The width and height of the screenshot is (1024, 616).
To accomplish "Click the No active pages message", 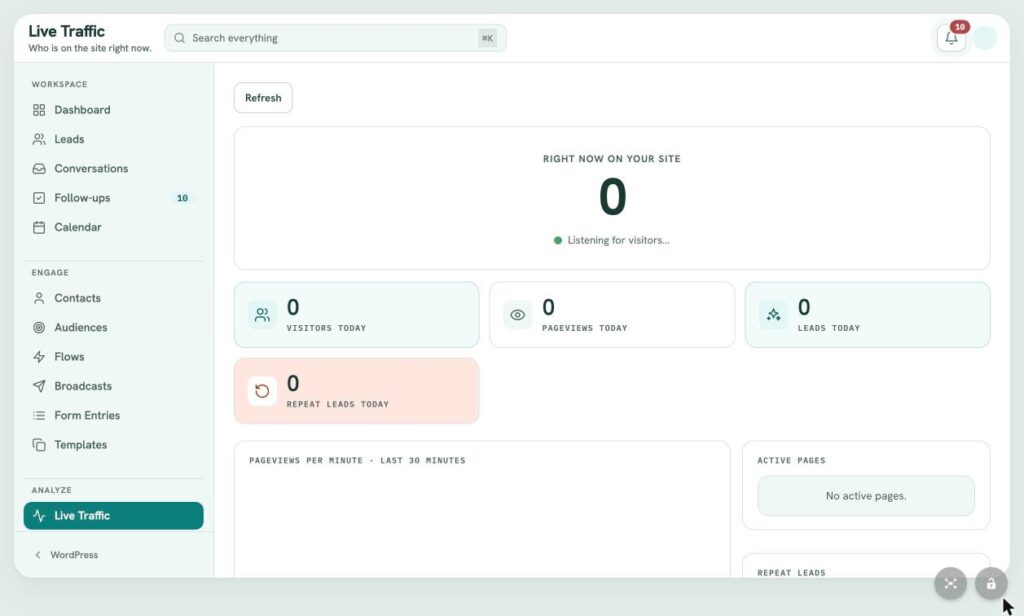I will coord(866,496).
